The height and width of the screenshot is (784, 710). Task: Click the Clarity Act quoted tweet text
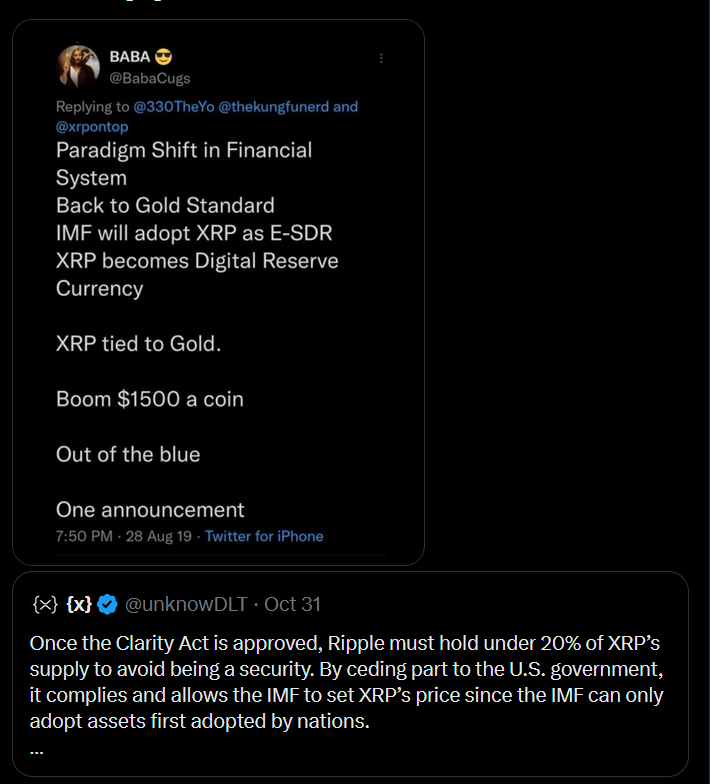pos(346,680)
